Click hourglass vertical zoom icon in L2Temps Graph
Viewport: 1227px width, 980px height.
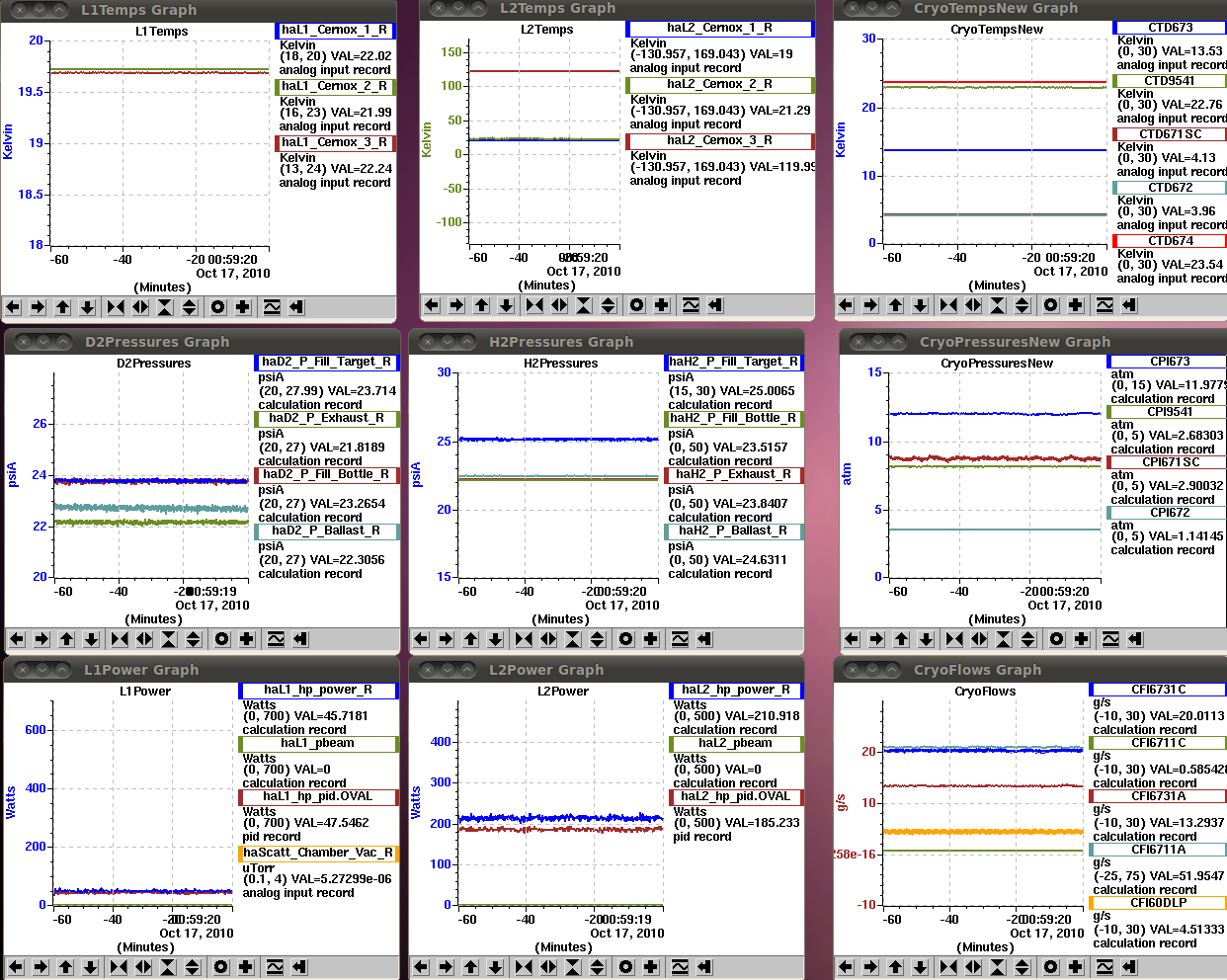(x=584, y=305)
